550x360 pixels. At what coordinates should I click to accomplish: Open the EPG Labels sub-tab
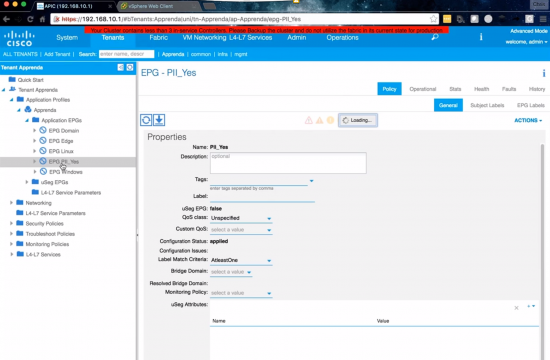click(531, 105)
